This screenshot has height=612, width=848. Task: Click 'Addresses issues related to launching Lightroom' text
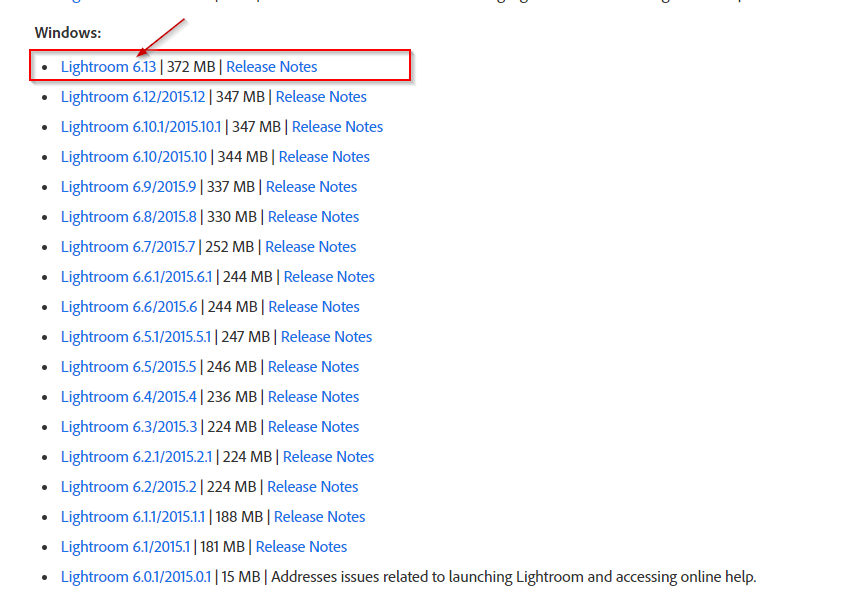[427, 577]
